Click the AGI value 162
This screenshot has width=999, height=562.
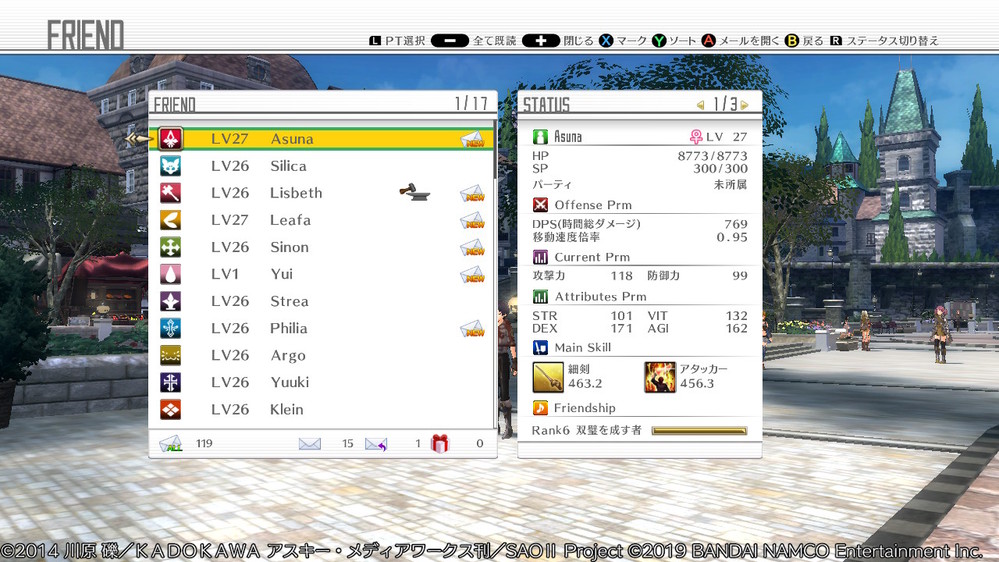736,328
